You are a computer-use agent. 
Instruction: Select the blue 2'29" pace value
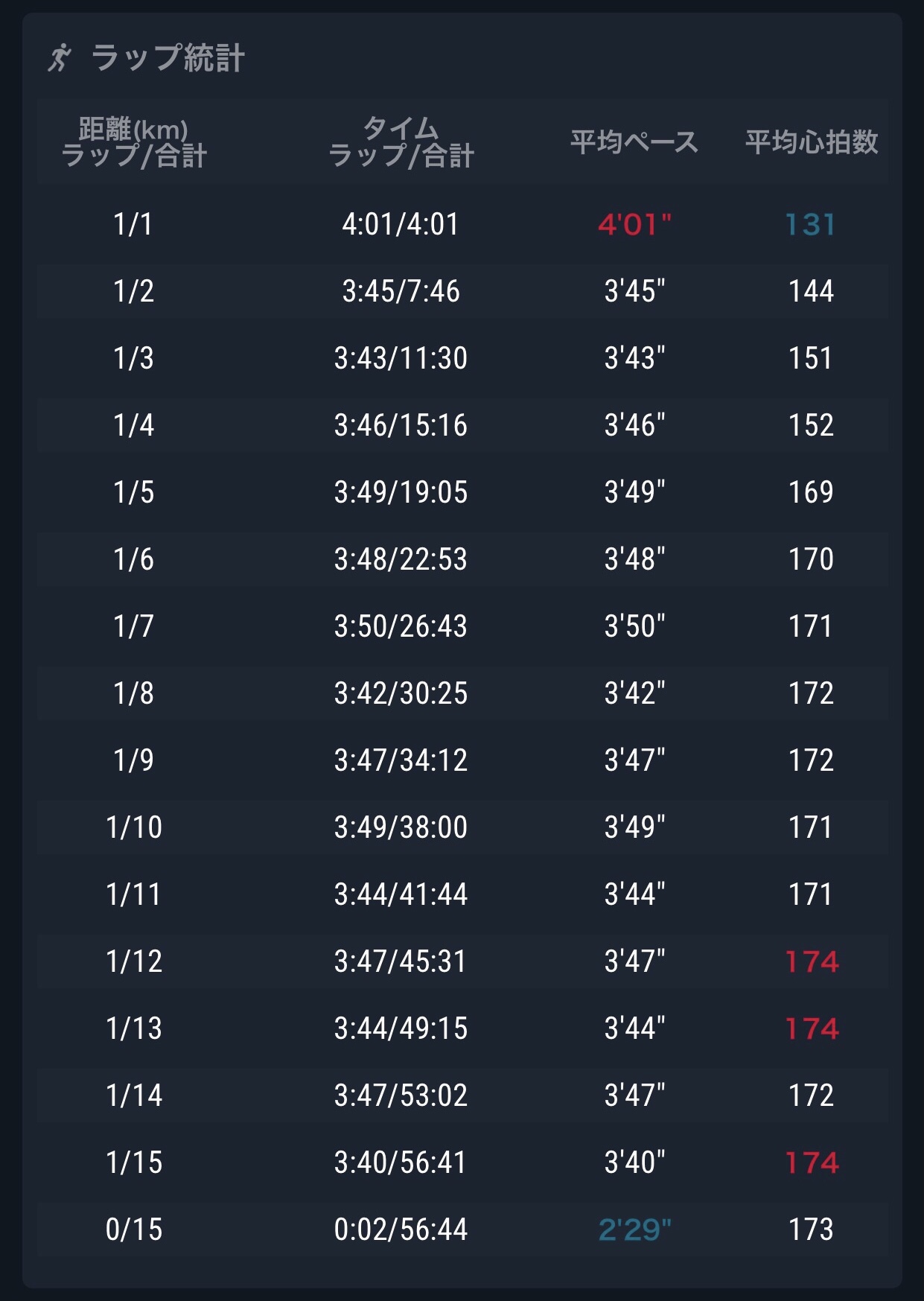point(634,1230)
